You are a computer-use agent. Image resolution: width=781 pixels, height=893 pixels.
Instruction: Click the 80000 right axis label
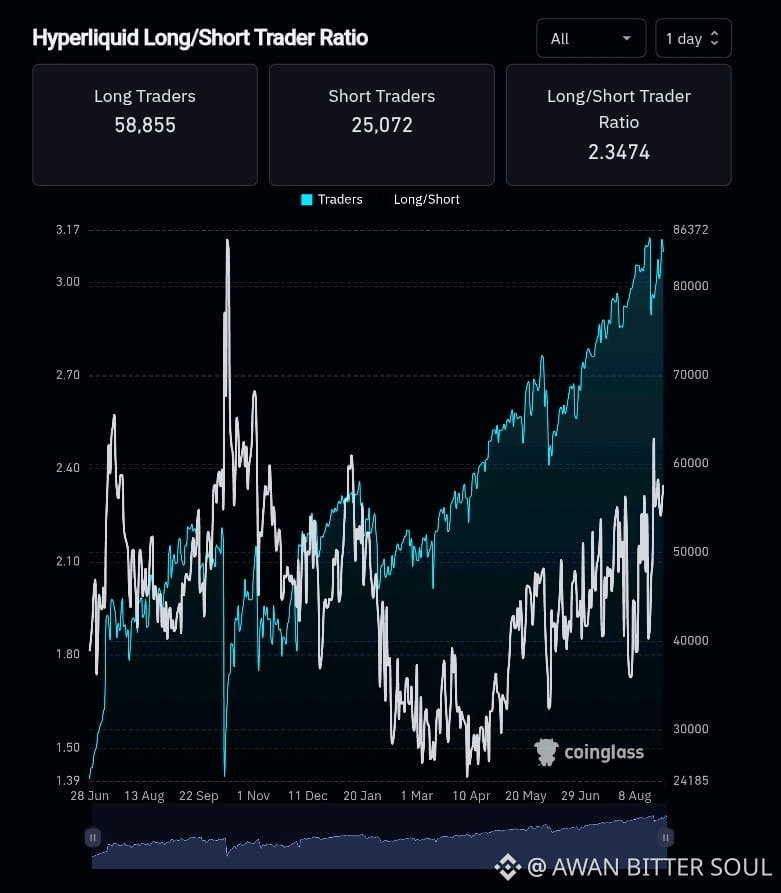[690, 286]
